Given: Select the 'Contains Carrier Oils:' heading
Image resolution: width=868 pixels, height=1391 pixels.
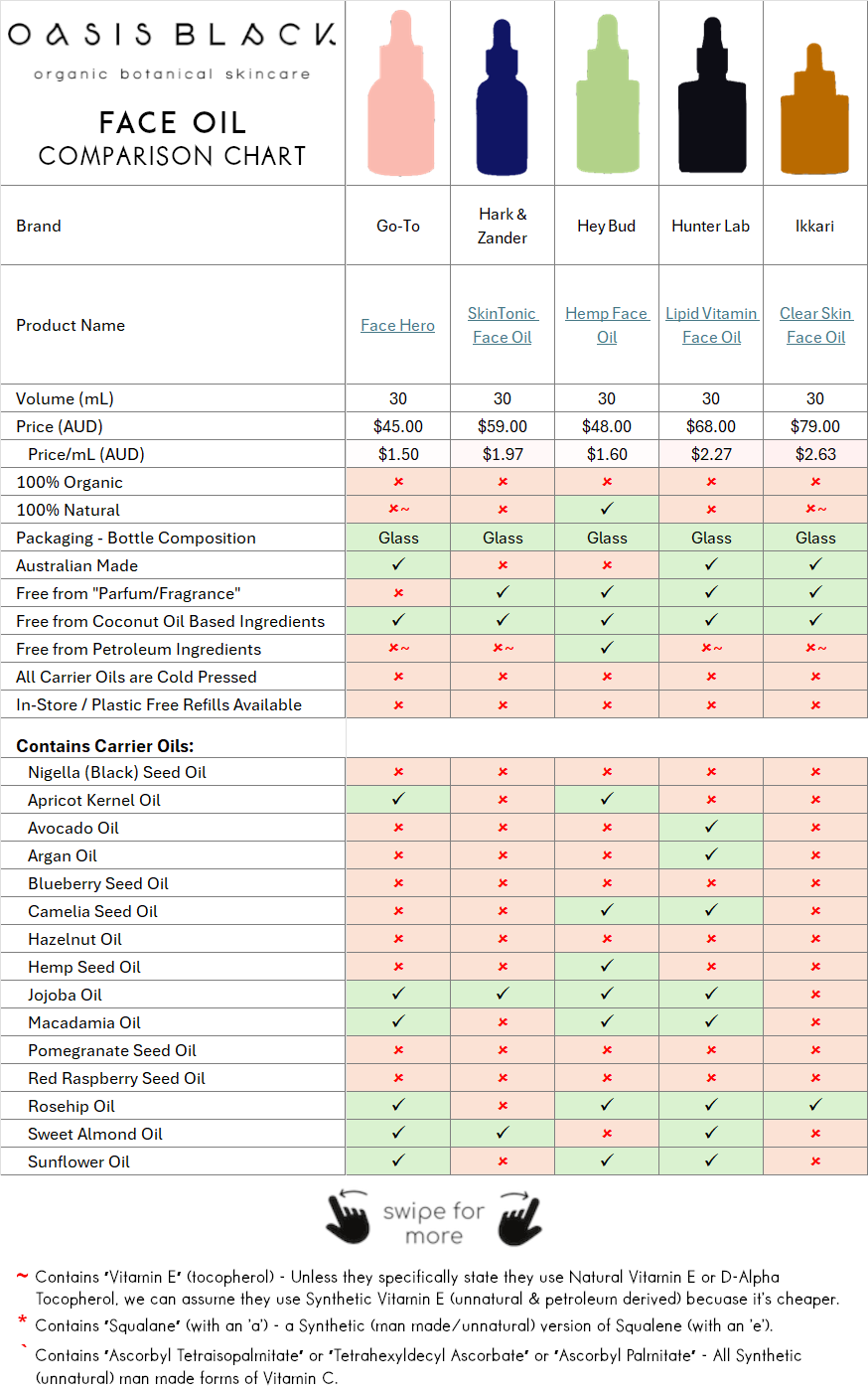Looking at the screenshot, I should 105,746.
